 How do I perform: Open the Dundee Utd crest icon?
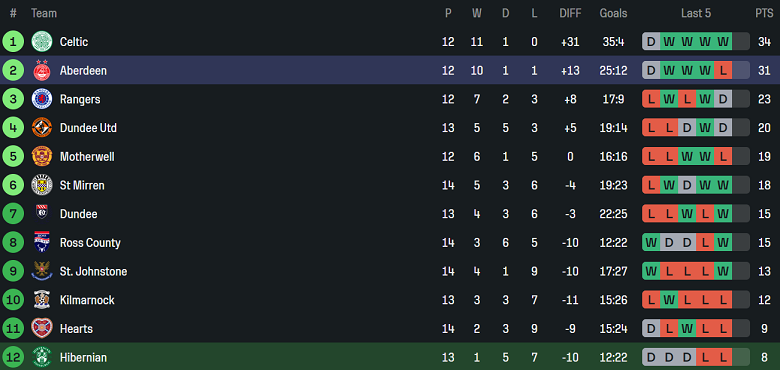pos(42,128)
